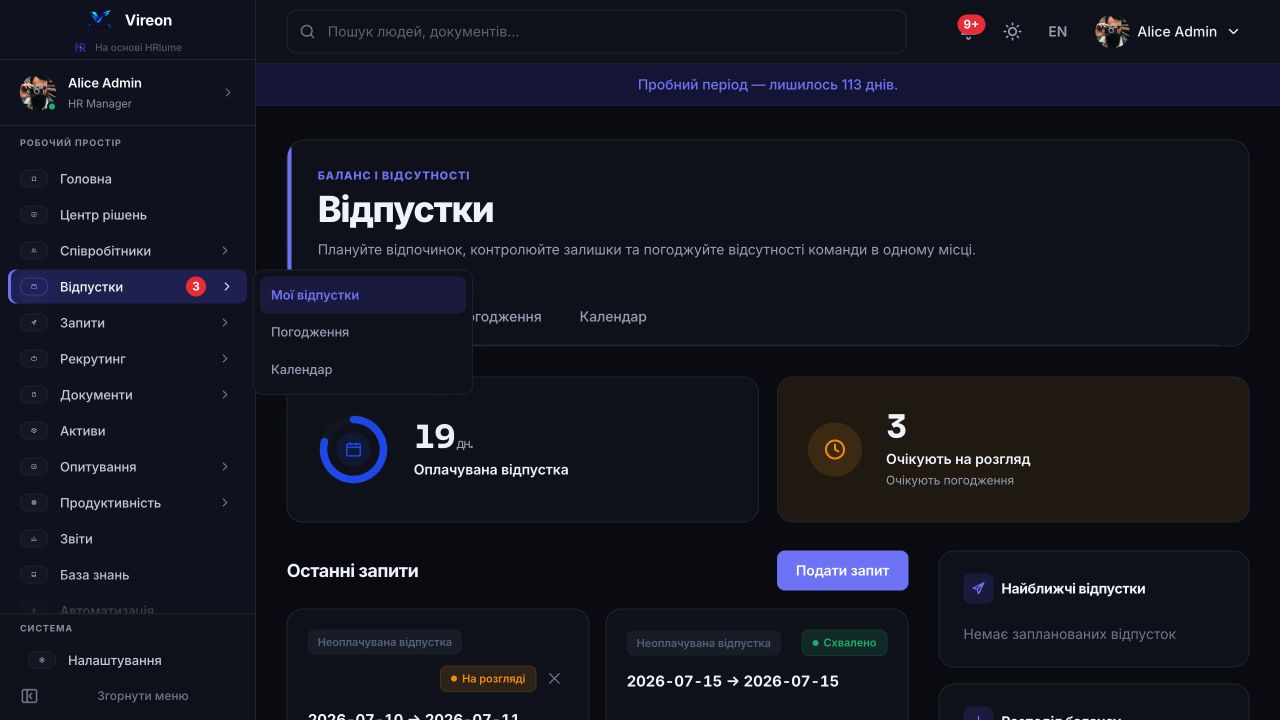Screen dimensions: 1280x720
Task: Click the Опитування sidebar icon
Action: [x=34, y=467]
